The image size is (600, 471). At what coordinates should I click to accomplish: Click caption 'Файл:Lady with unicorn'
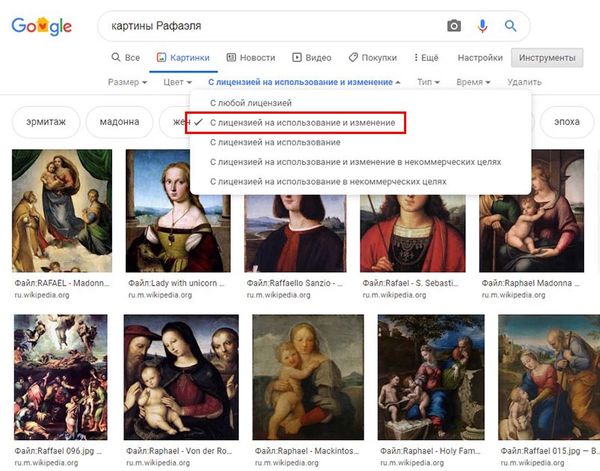coord(176,283)
